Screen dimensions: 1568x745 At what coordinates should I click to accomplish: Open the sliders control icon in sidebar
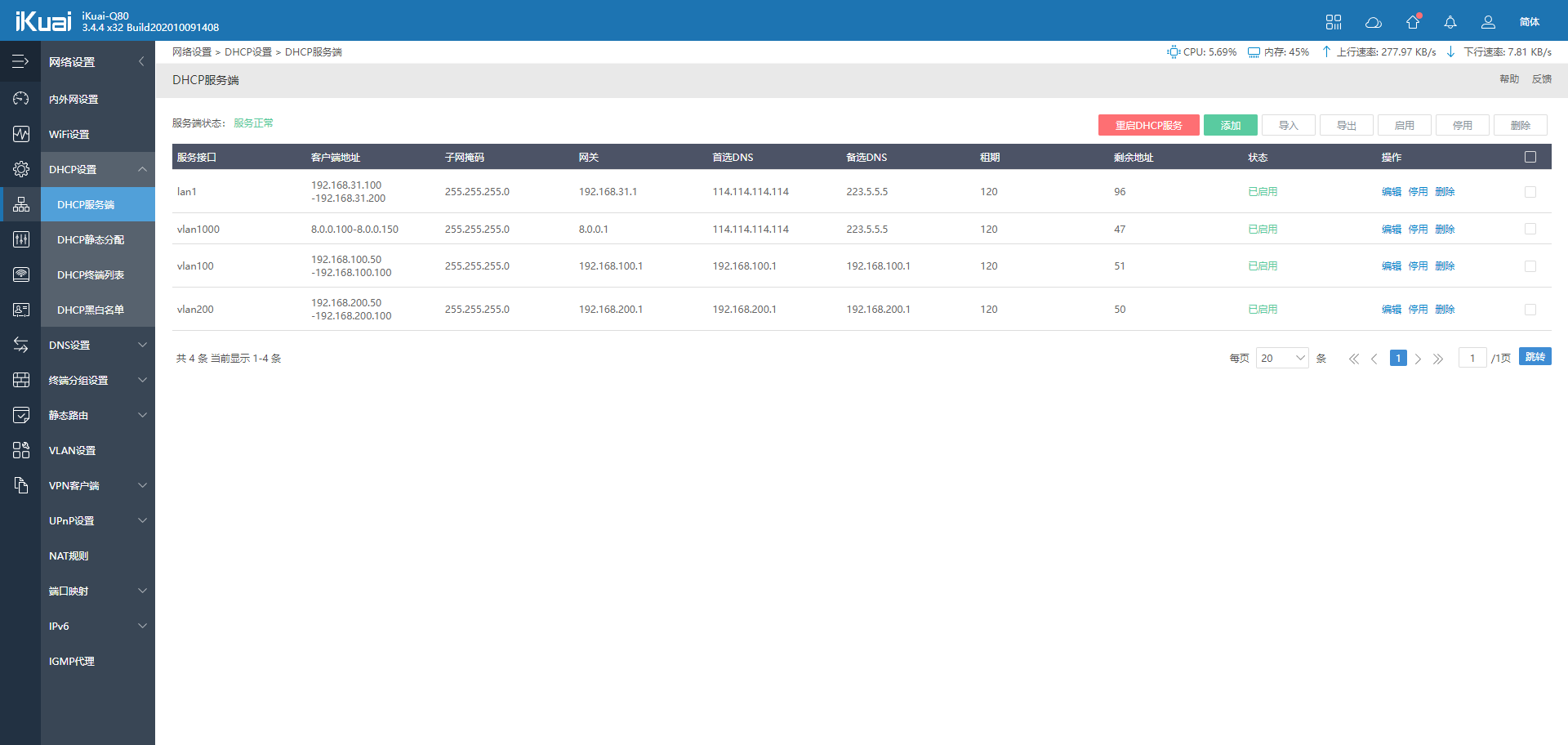(x=20, y=239)
